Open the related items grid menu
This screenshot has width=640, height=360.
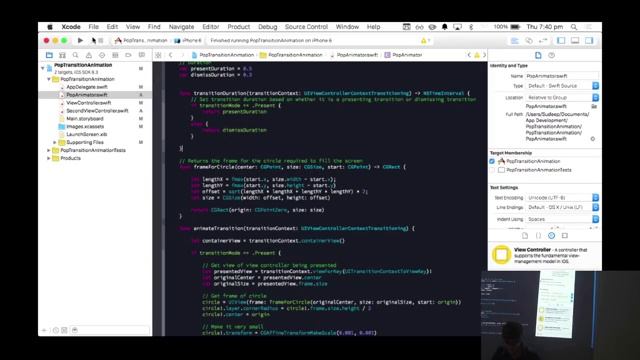[158, 55]
